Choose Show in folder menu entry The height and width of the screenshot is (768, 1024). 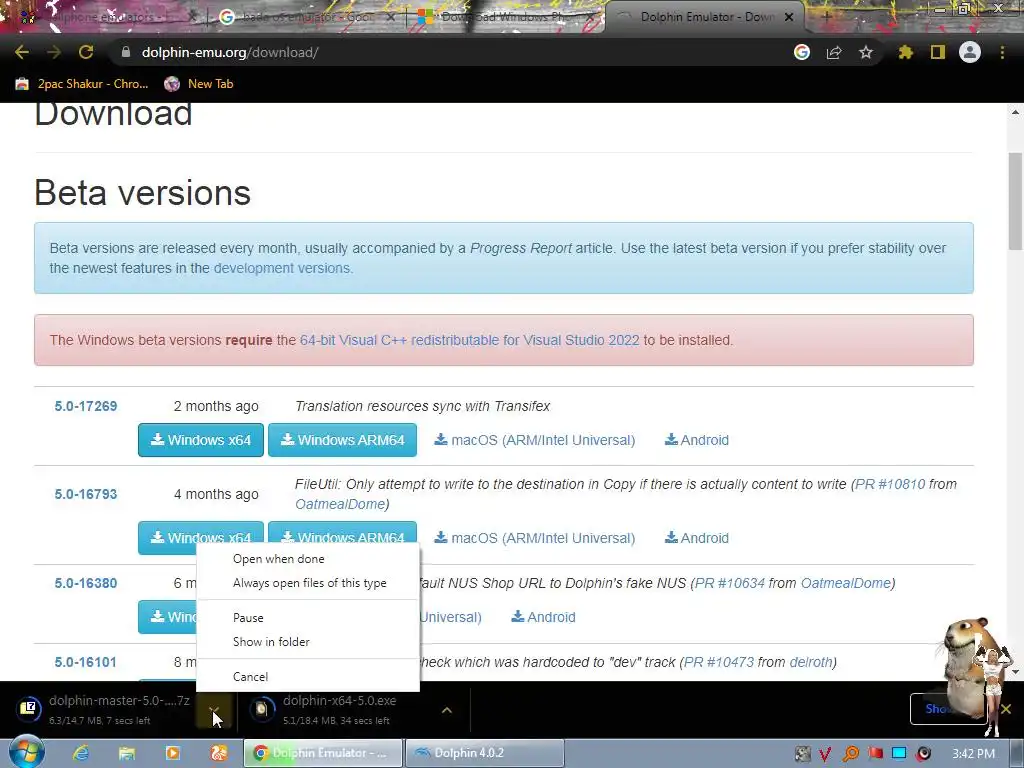308,642
